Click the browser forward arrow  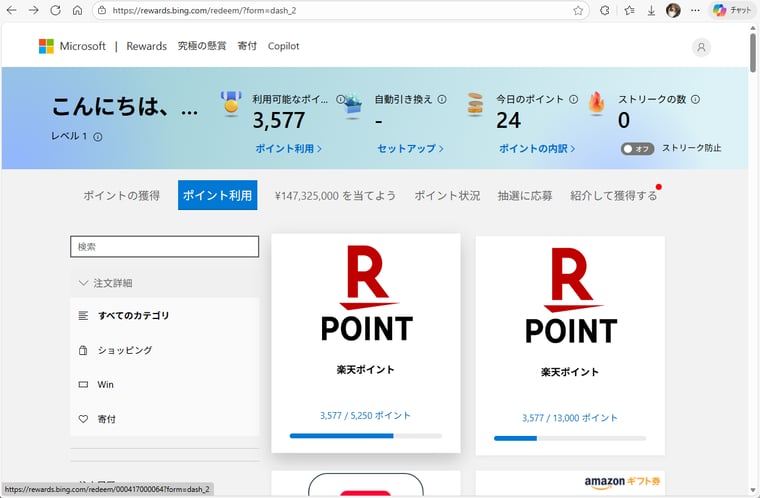pos(33,10)
